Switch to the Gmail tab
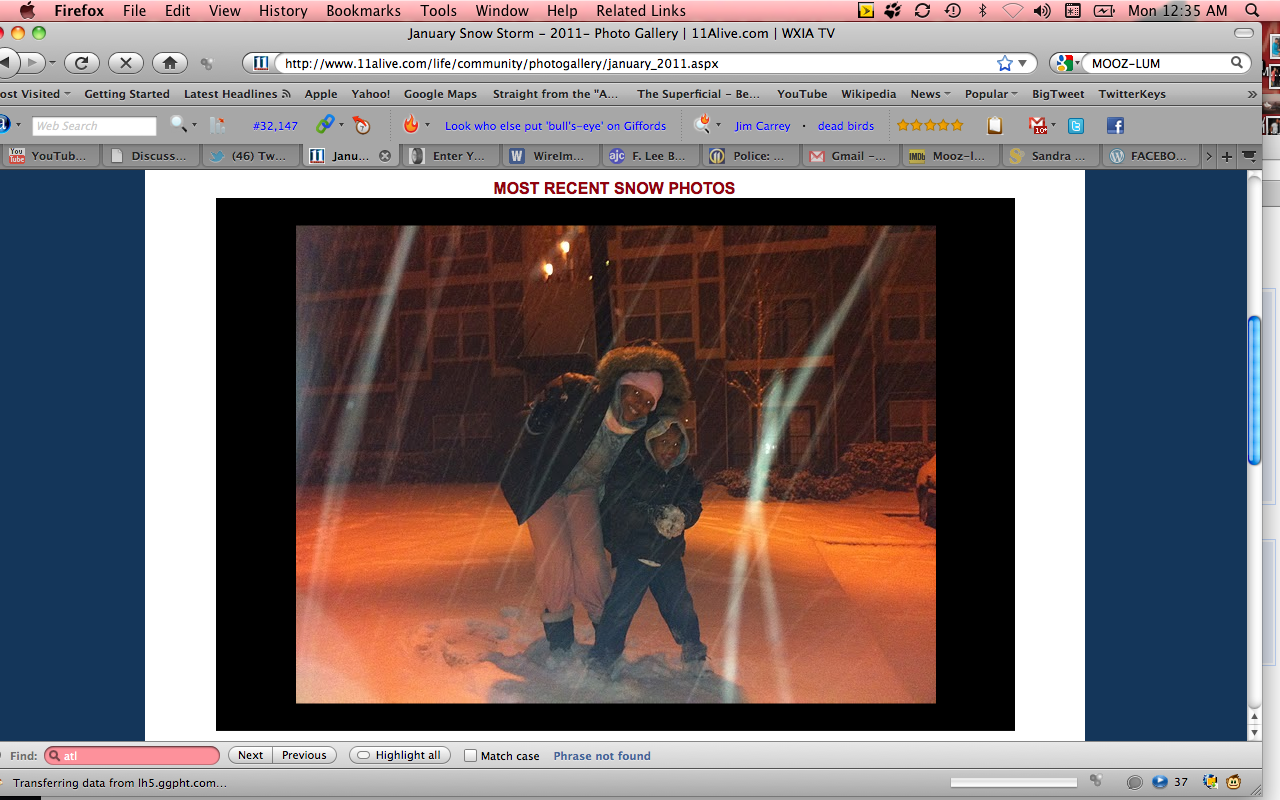Image resolution: width=1280 pixels, height=800 pixels. coord(848,156)
